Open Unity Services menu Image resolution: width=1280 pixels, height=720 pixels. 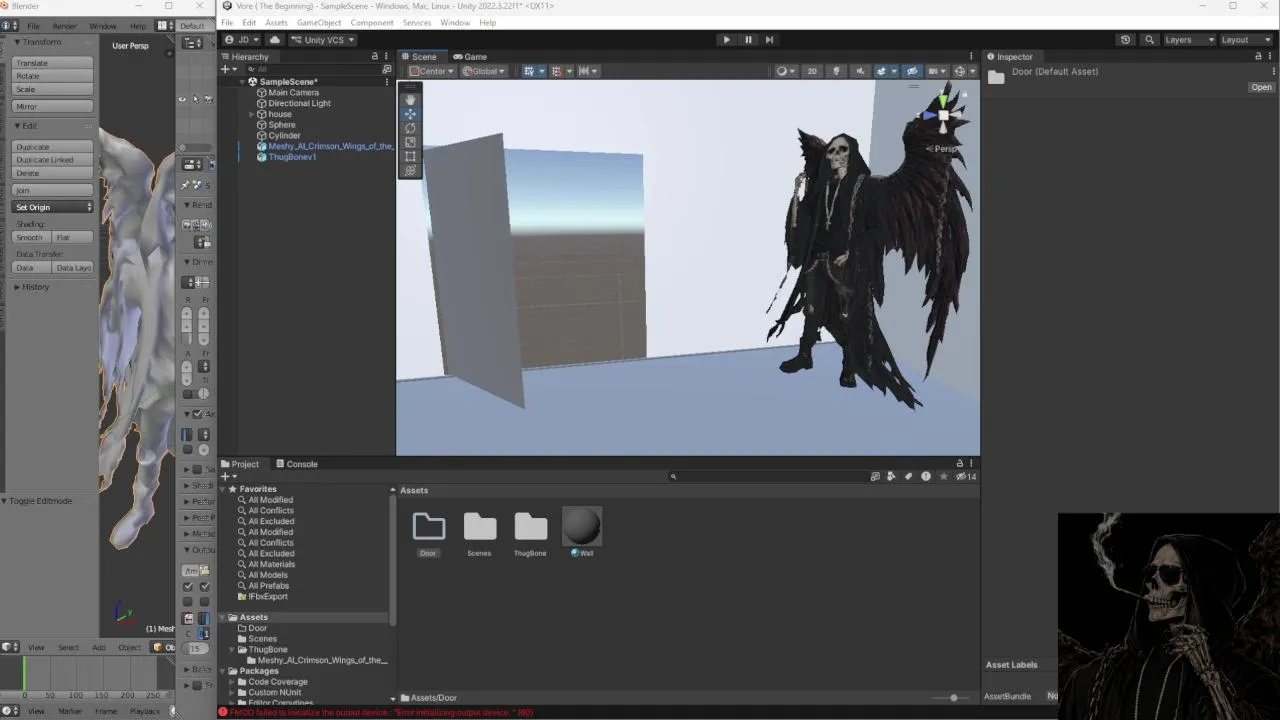tap(417, 23)
